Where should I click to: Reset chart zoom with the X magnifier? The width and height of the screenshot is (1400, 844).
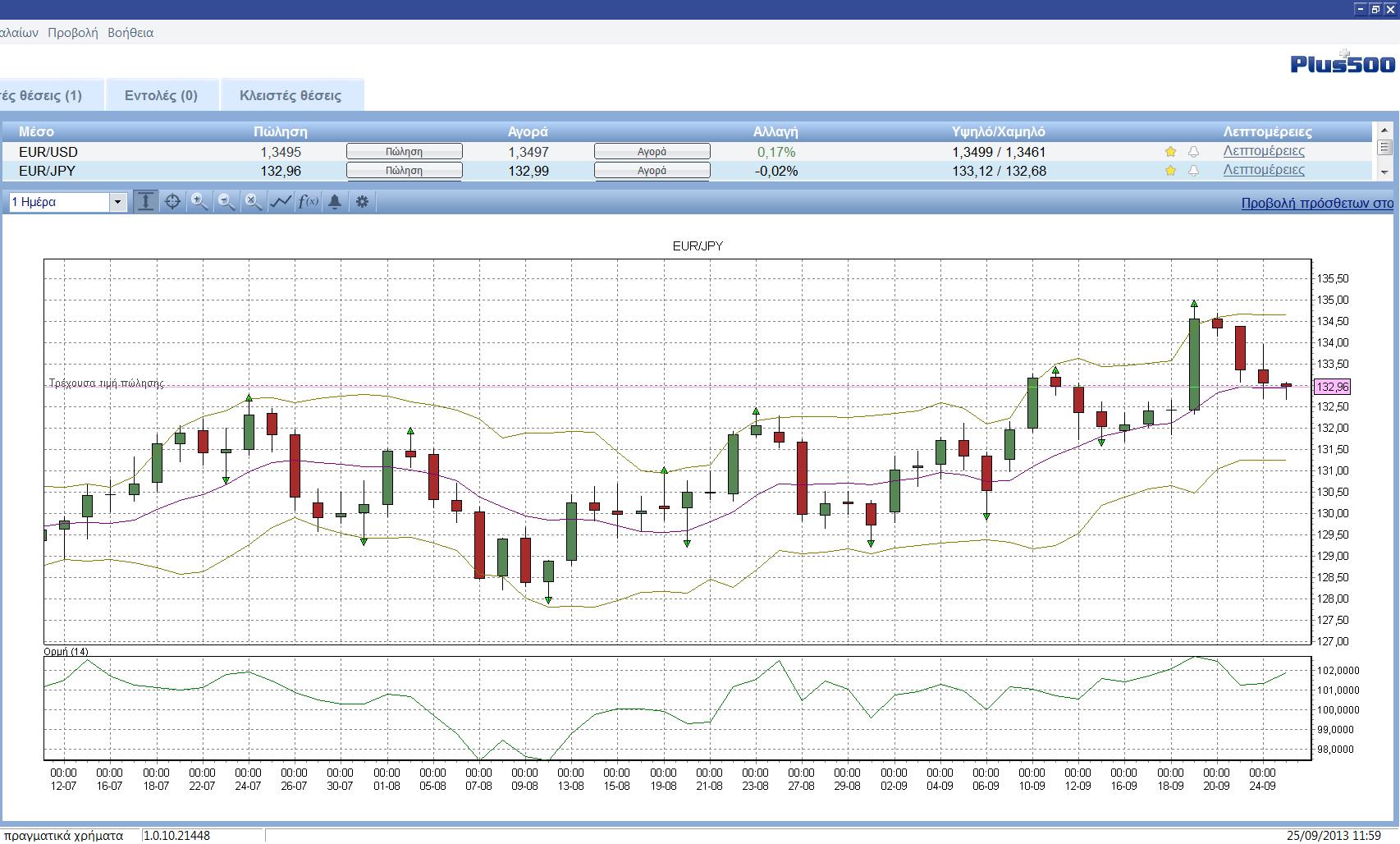tap(254, 201)
